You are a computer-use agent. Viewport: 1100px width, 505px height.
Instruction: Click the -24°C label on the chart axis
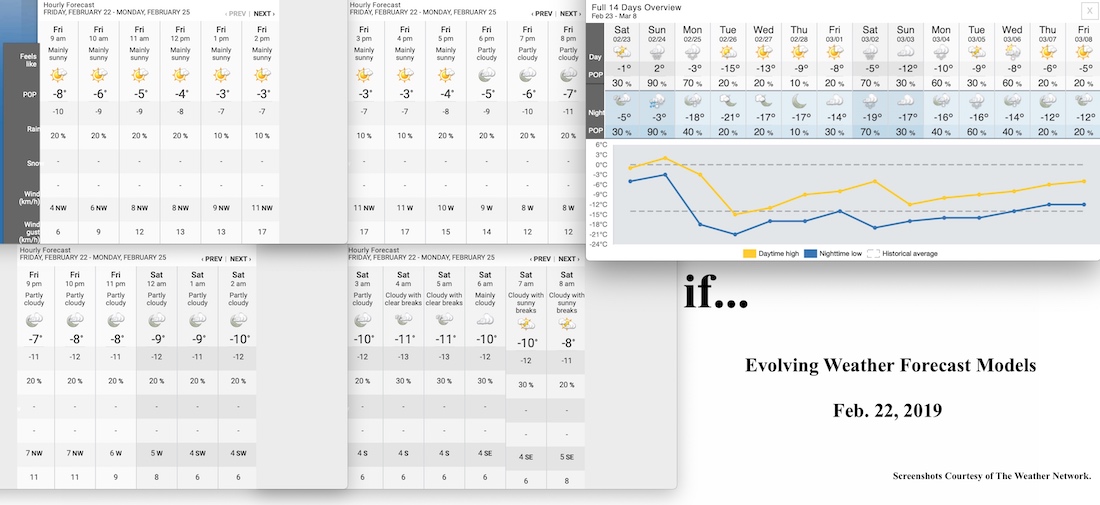pos(600,244)
